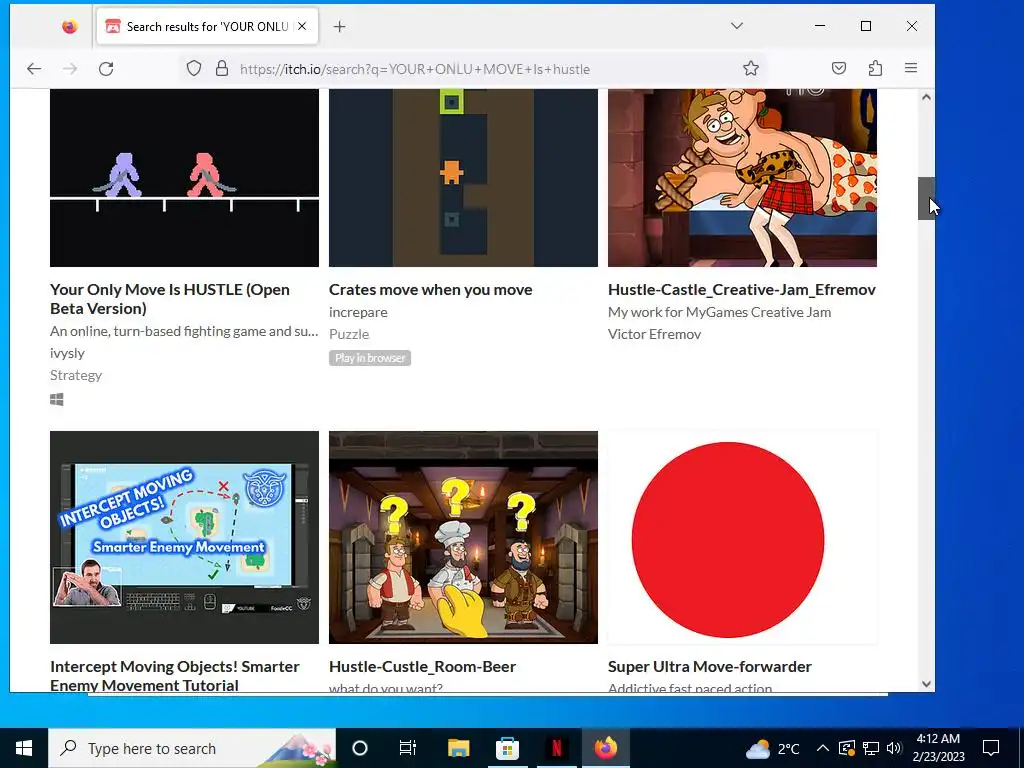Expand the list all tabs dropdown
The image size is (1024, 768).
737,26
